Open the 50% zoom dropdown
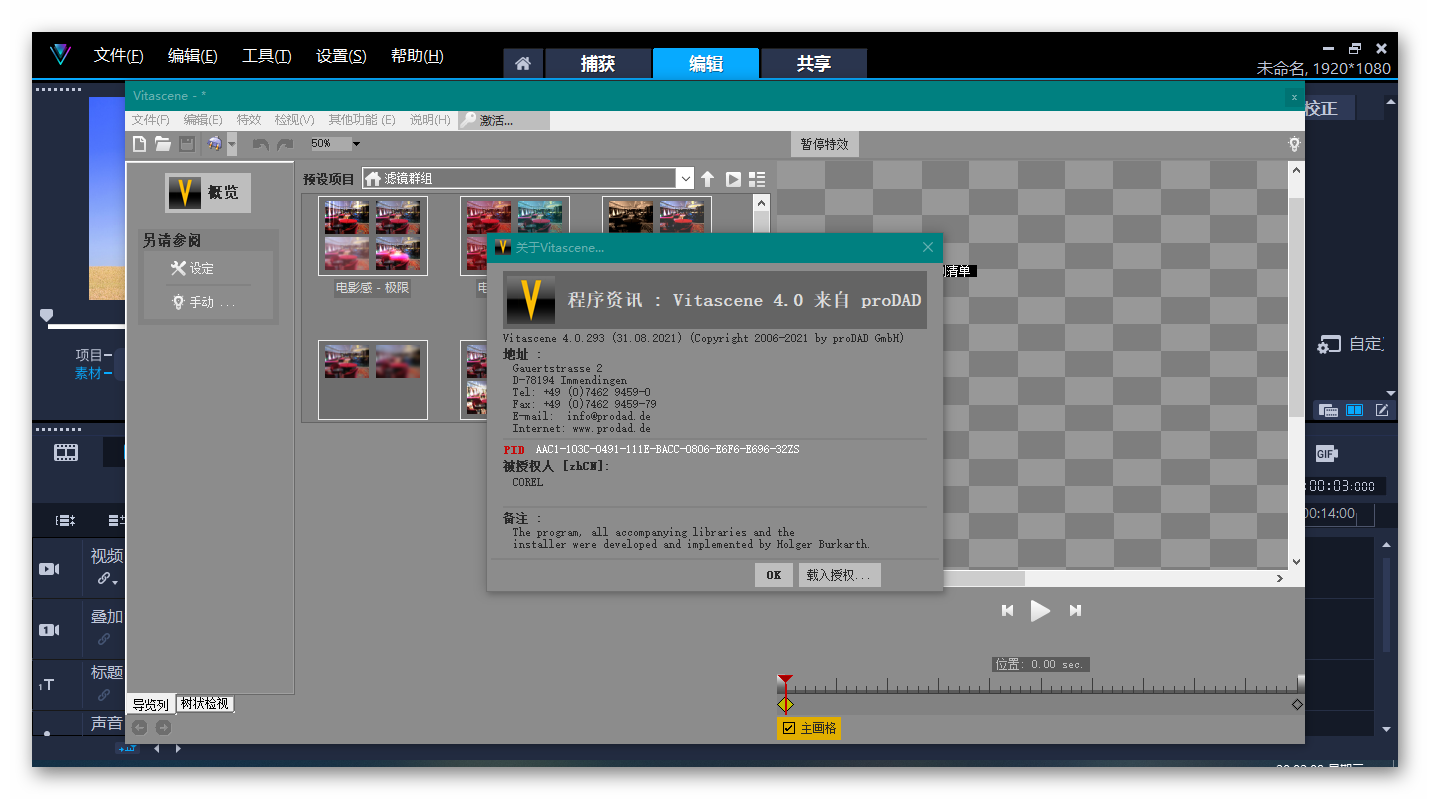1430x799 pixels. pos(356,144)
